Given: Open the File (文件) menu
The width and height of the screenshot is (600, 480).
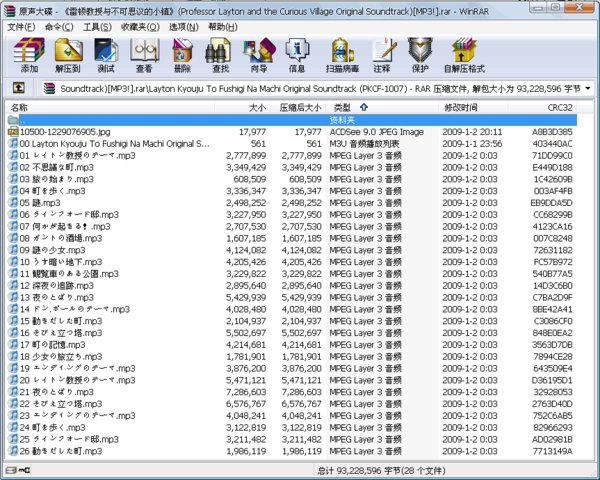Looking at the screenshot, I should [21, 27].
